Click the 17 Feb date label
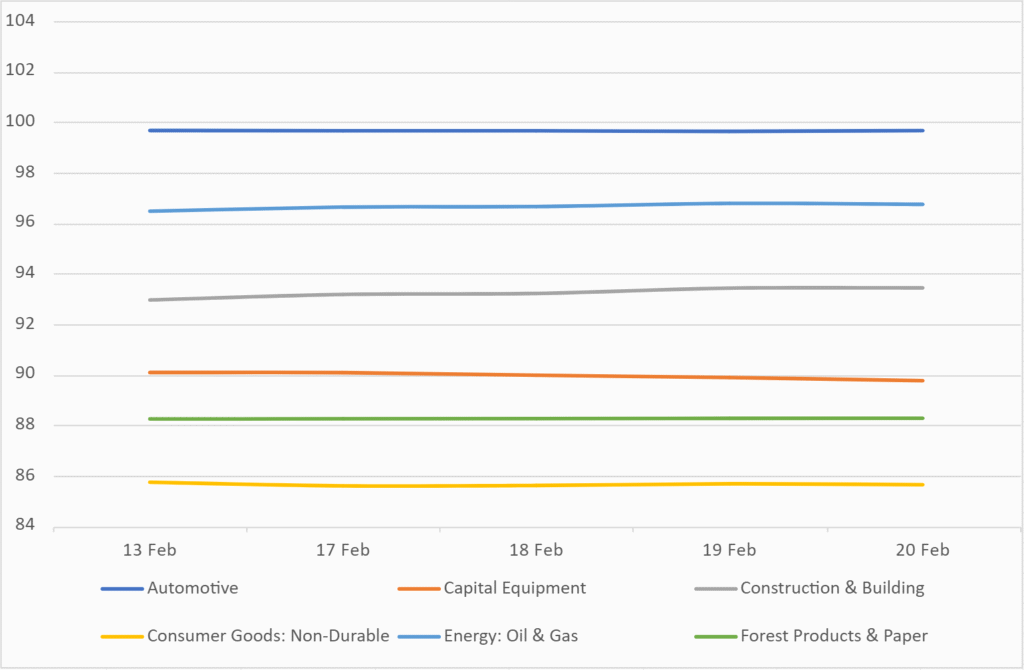Image resolution: width=1024 pixels, height=670 pixels. pyautogui.click(x=342, y=550)
